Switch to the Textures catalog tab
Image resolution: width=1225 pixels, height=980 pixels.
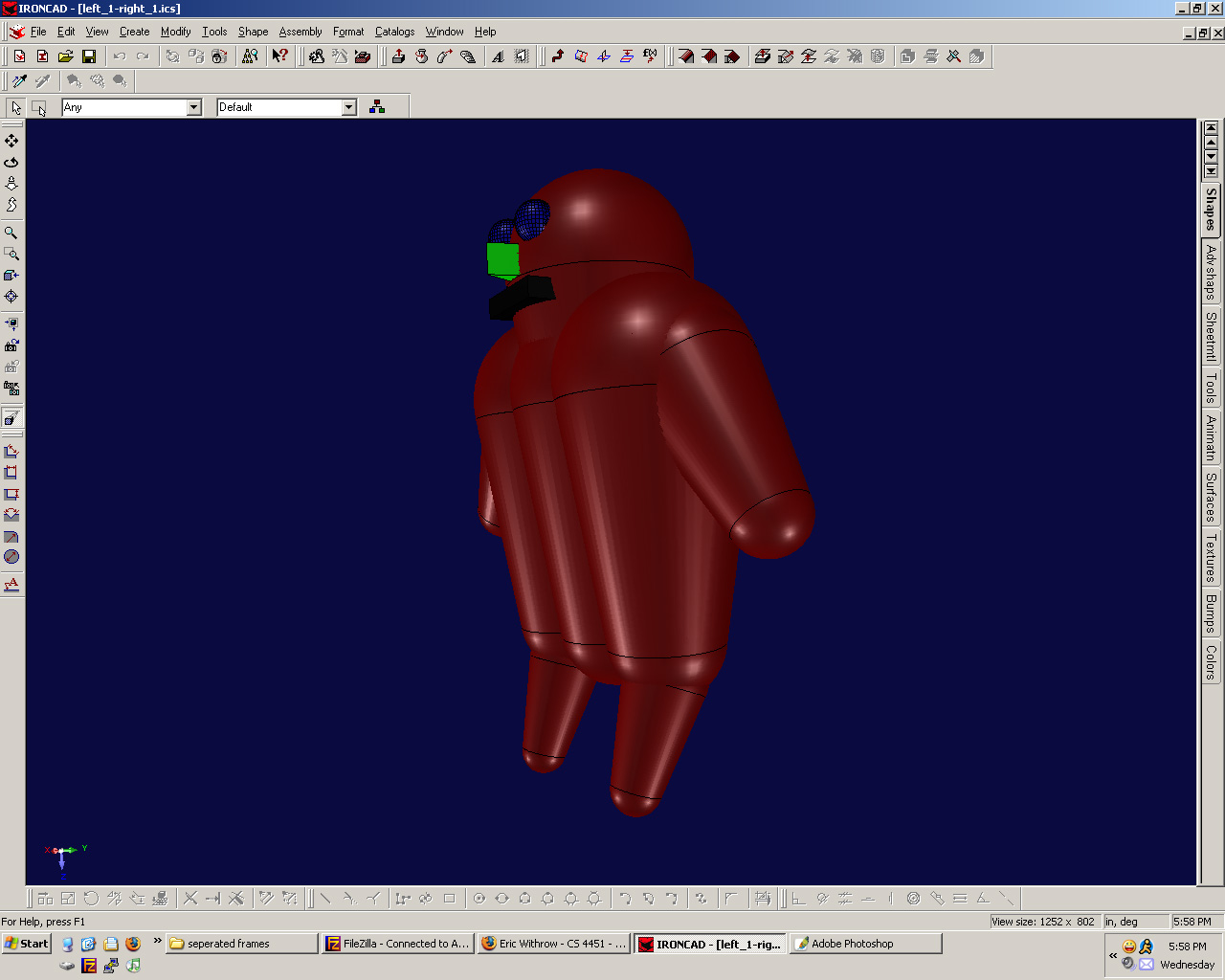(1211, 559)
